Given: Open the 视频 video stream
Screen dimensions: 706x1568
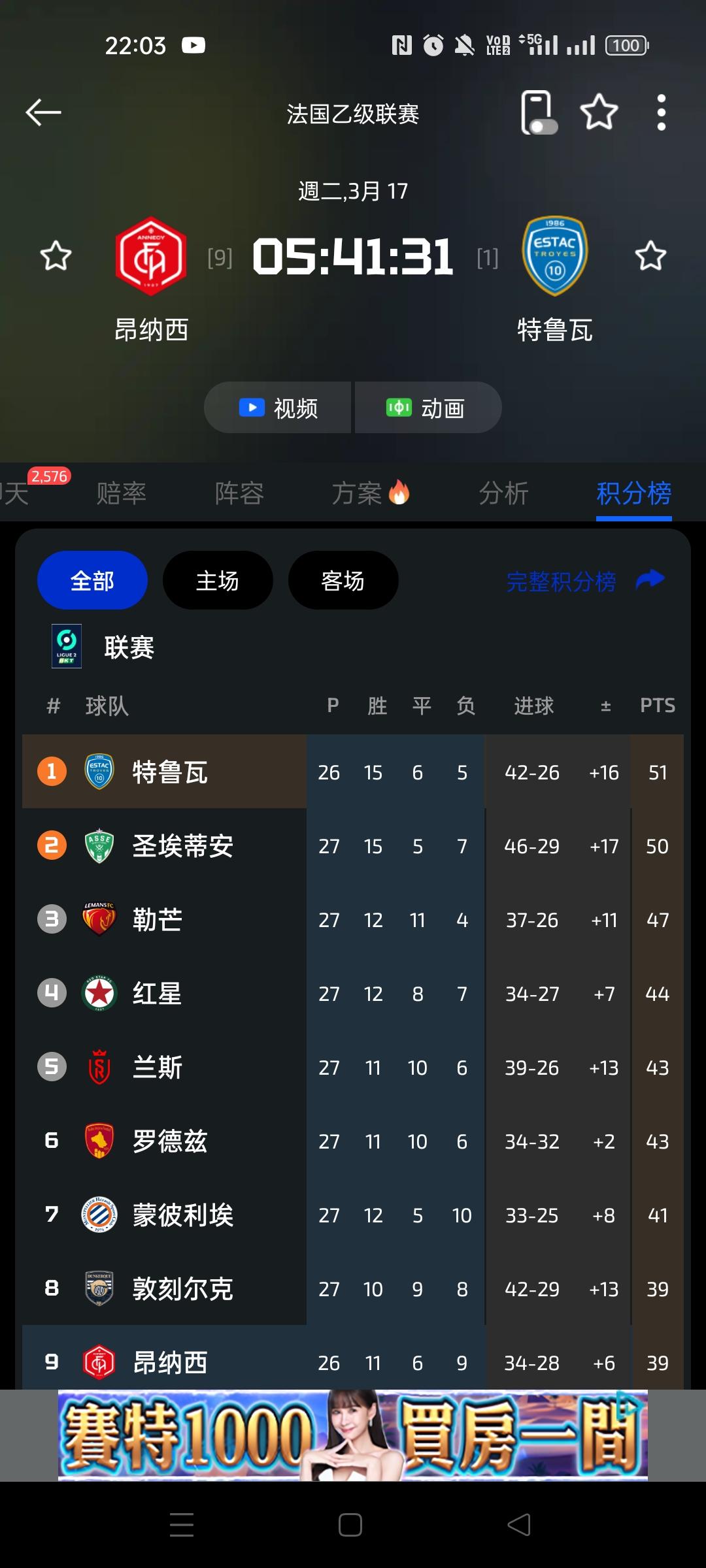Looking at the screenshot, I should 278,408.
